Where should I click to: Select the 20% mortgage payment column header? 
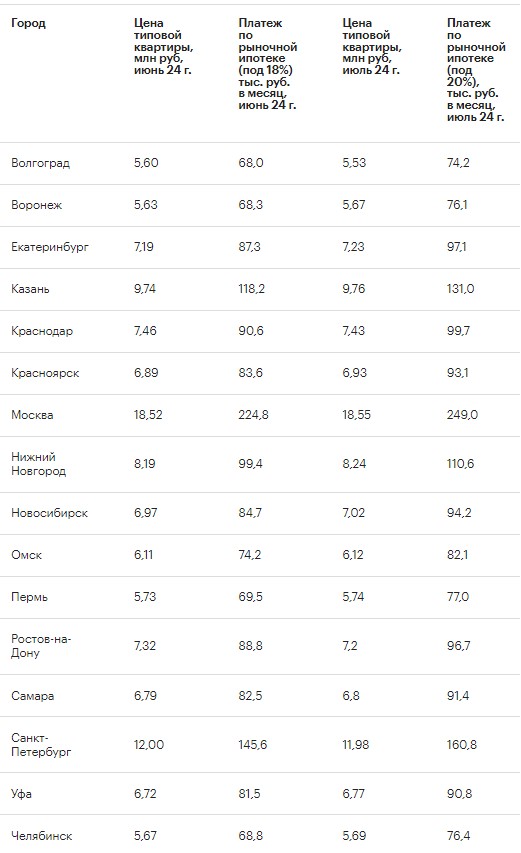point(476,70)
